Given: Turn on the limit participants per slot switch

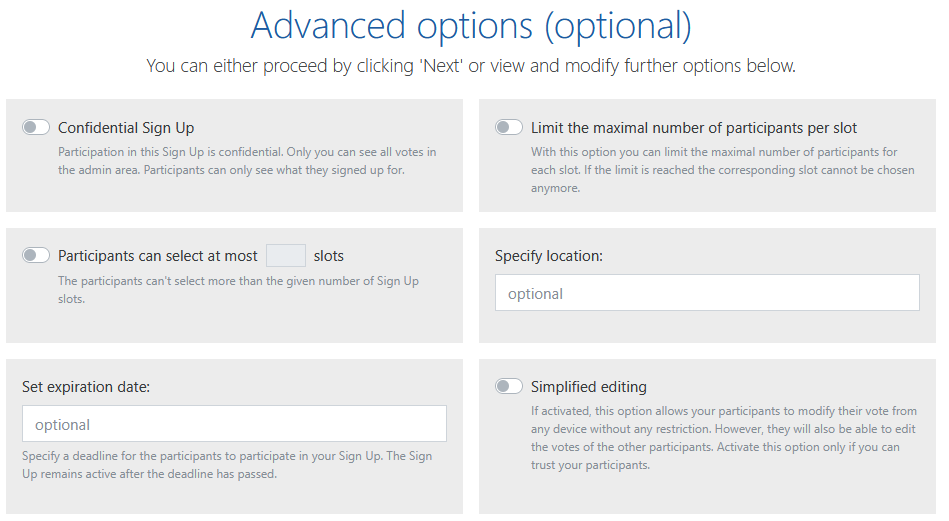Looking at the screenshot, I should (509, 127).
